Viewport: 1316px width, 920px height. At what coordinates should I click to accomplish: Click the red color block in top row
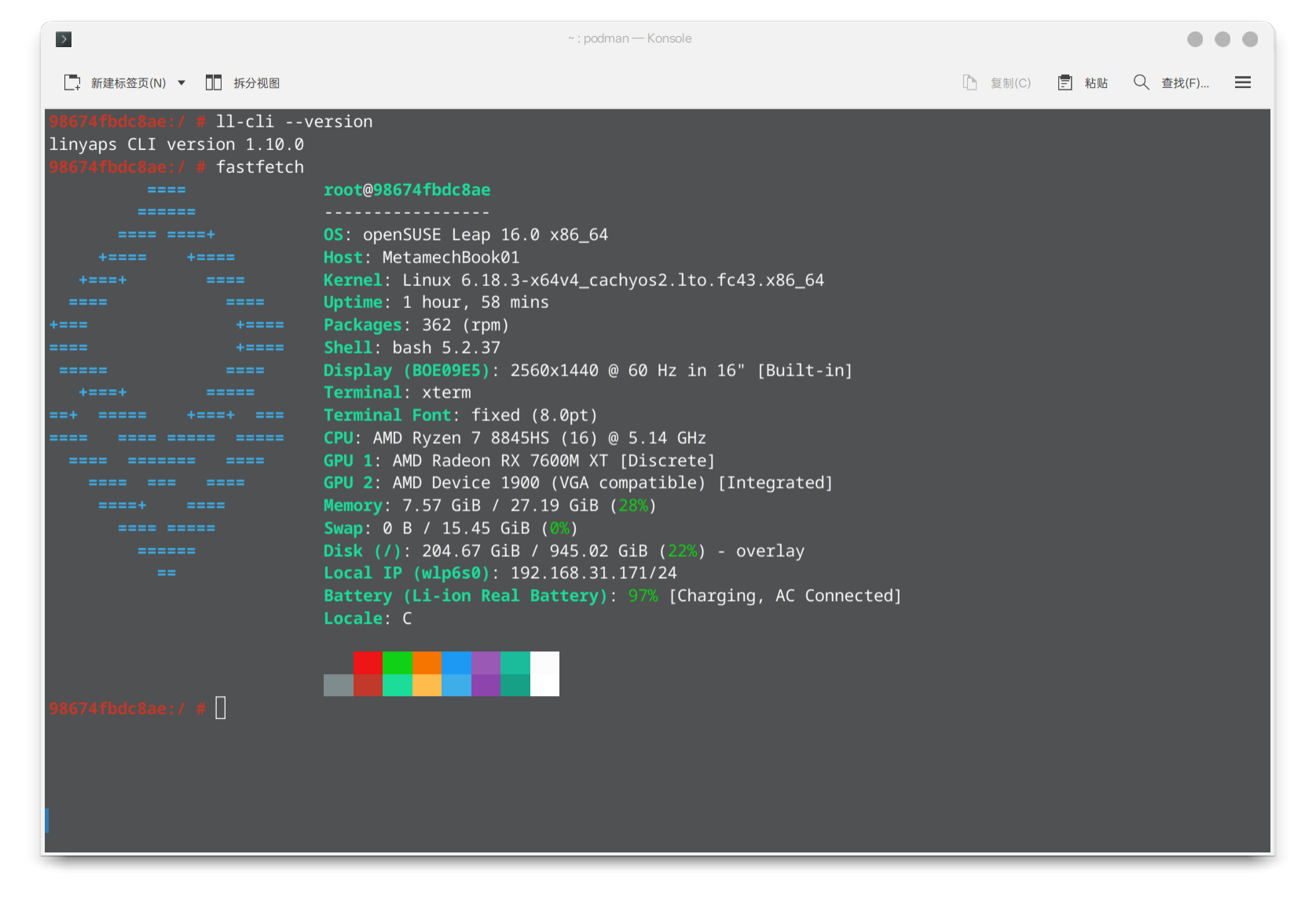368,662
